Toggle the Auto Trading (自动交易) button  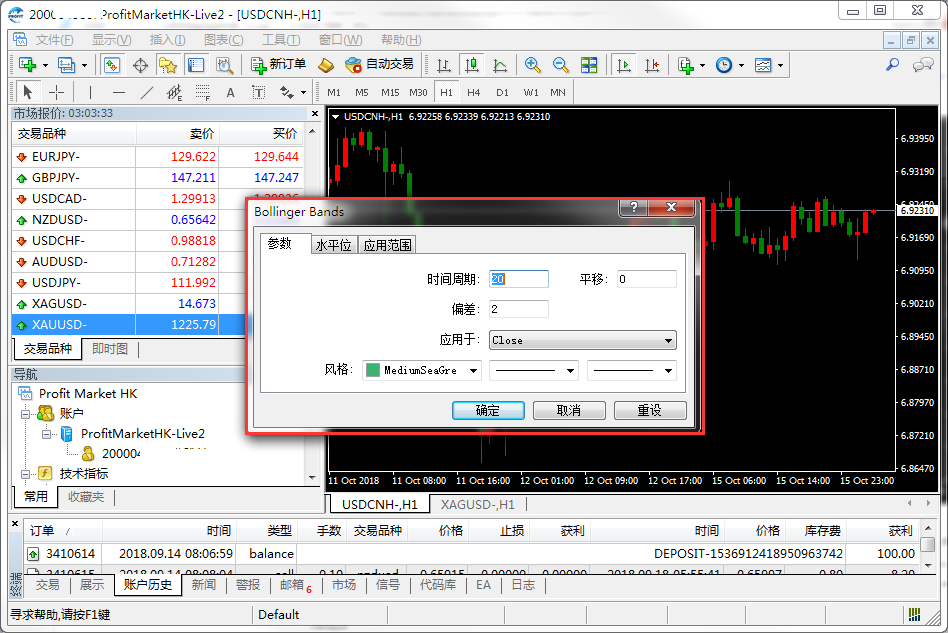(379, 65)
